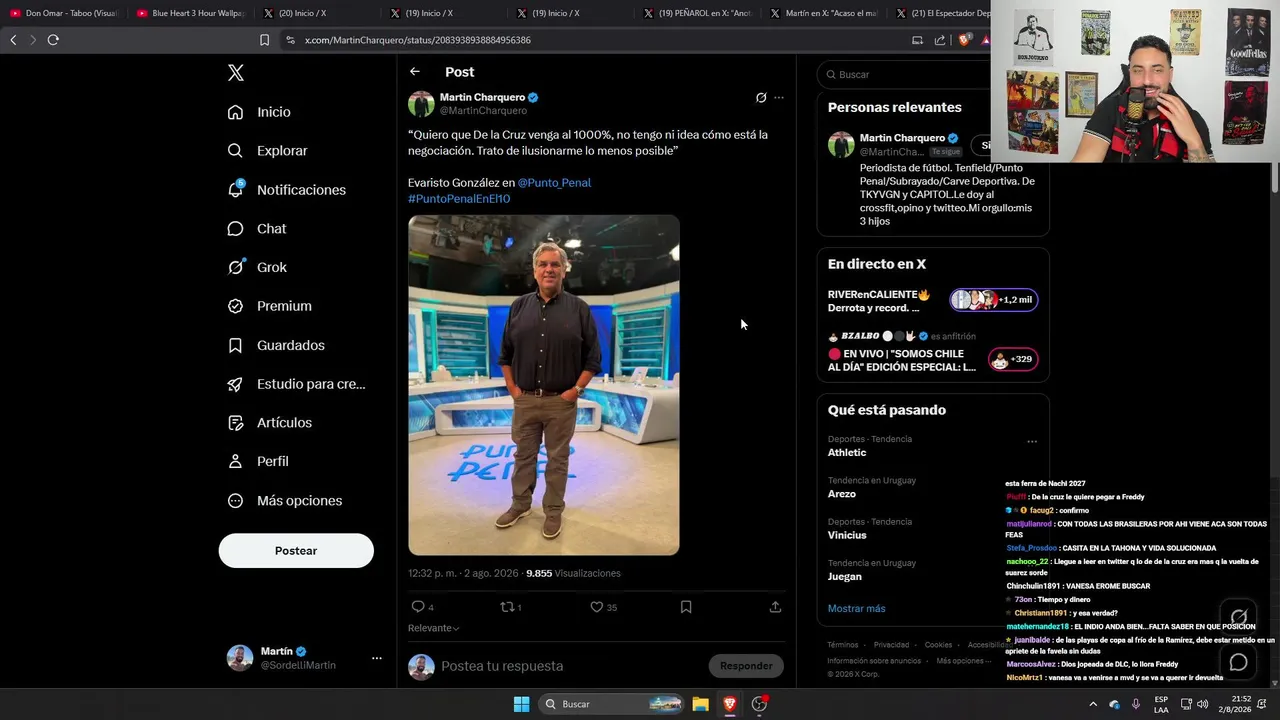Viewport: 1280px width, 720px height.
Task: Open File Explorer from the taskbar
Action: [x=701, y=704]
